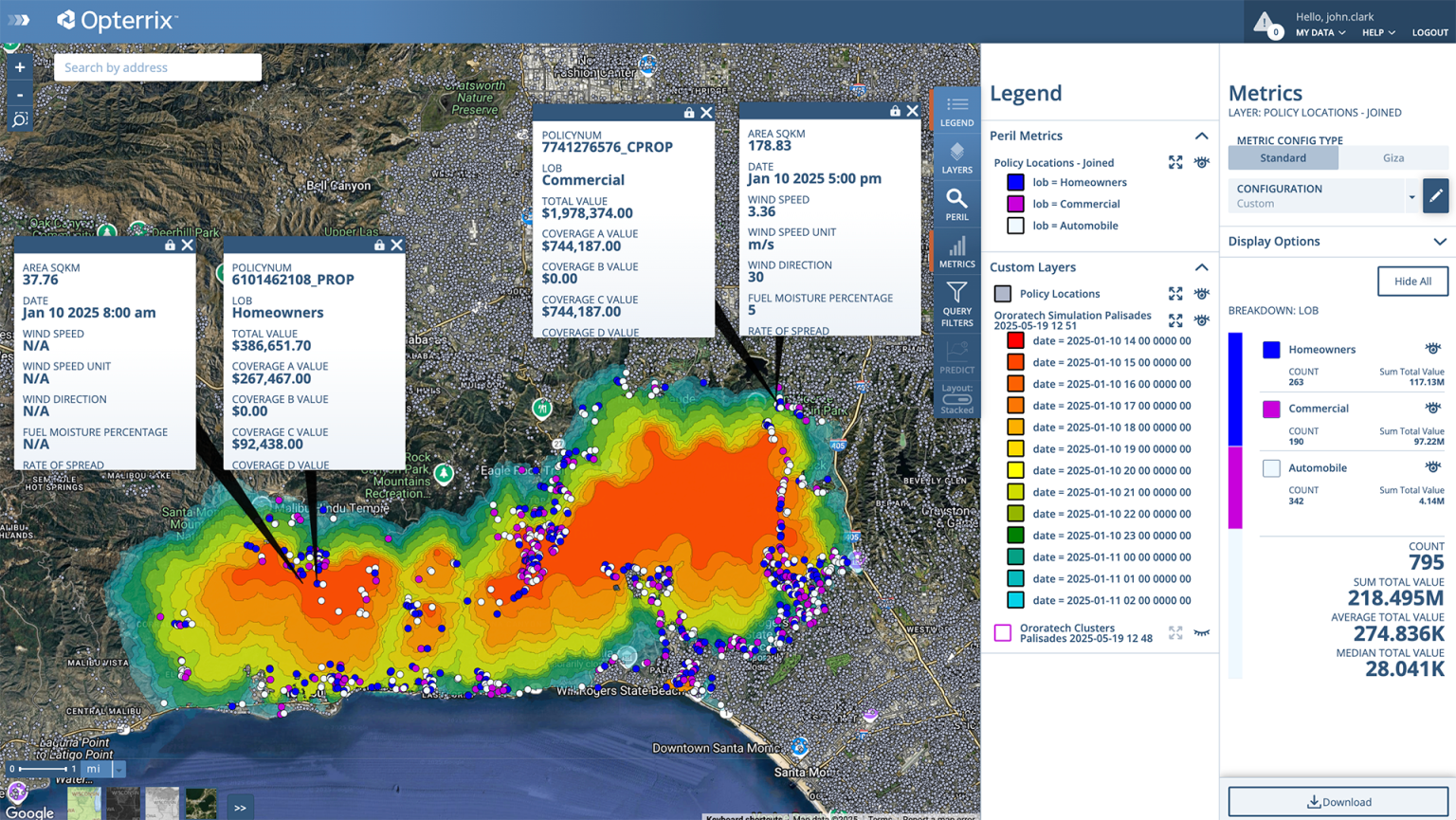Click the edit pencil beside Configuration
The width and height of the screenshot is (1456, 820).
coord(1435,195)
